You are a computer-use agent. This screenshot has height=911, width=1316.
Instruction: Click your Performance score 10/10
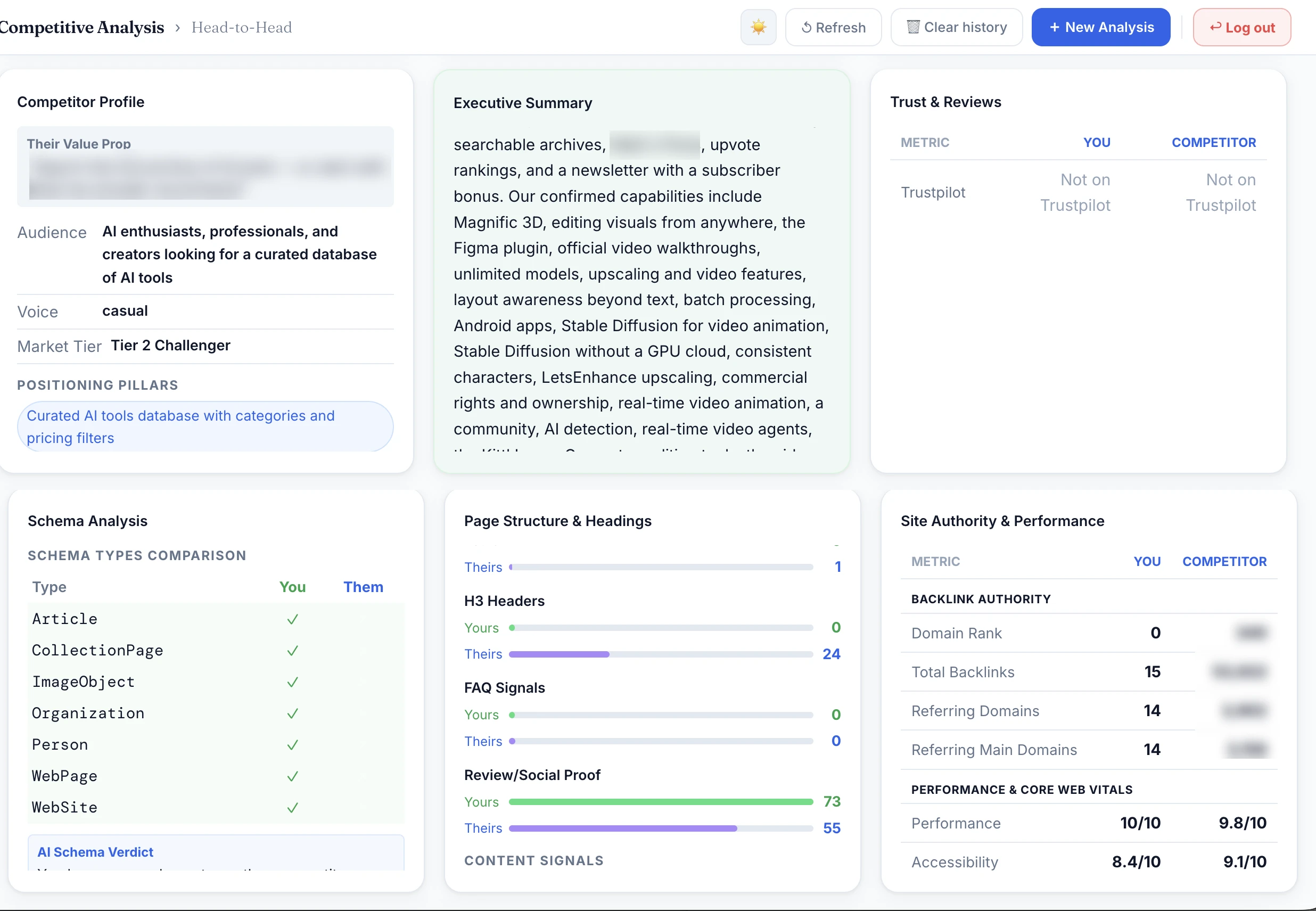(1140, 823)
